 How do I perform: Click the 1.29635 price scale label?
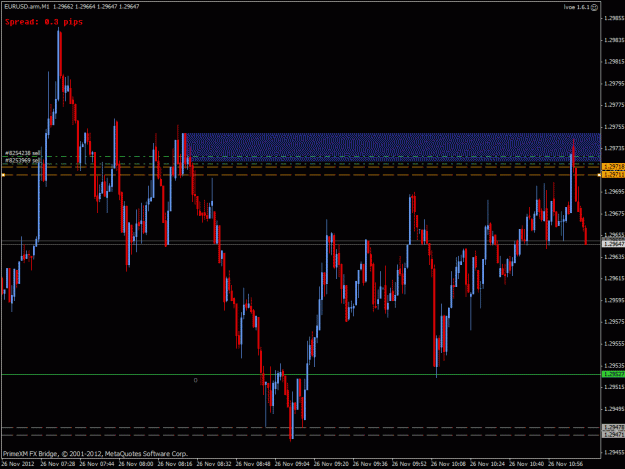[x=614, y=257]
